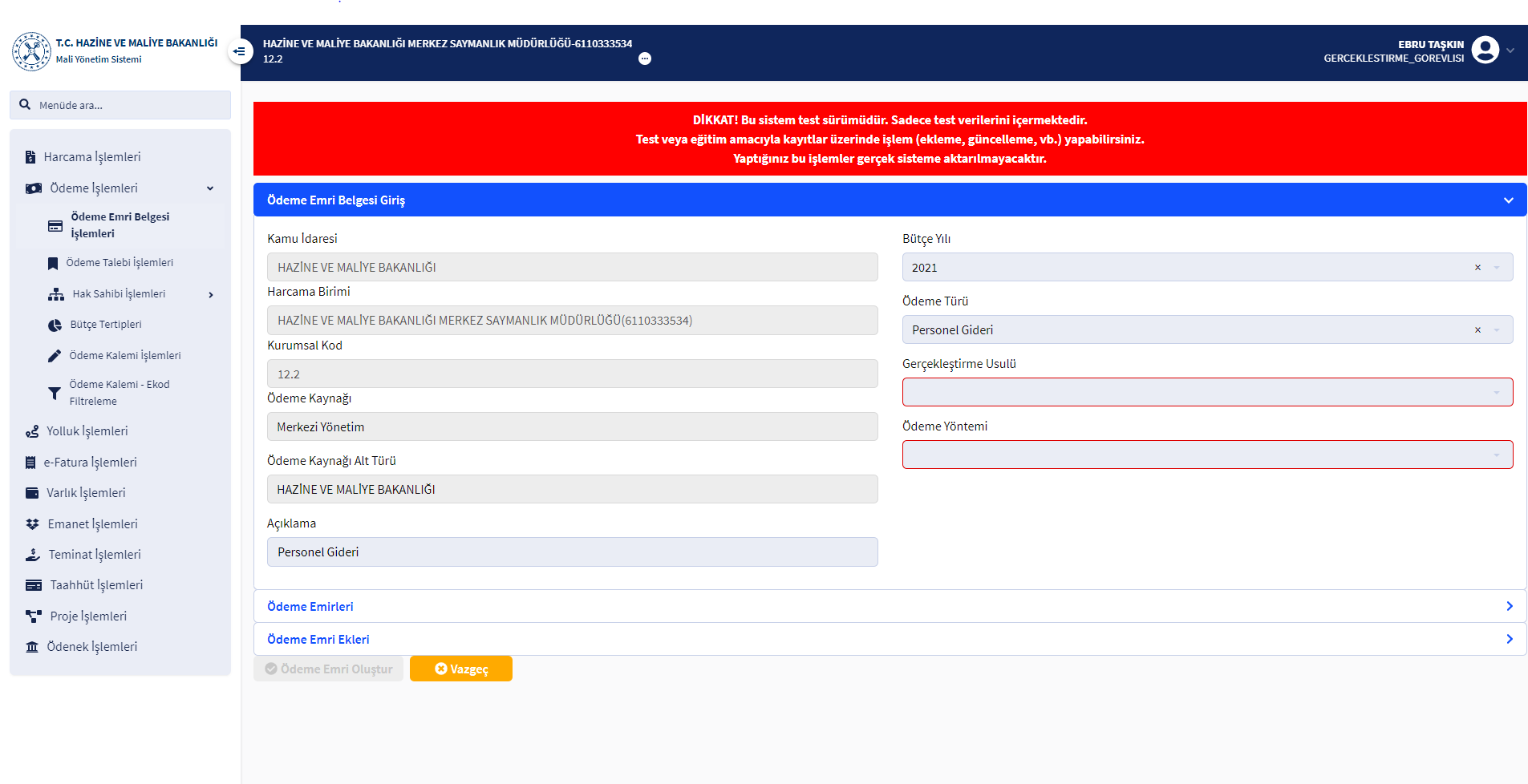
Task: Click the bank icon for Ödenek İşlemleri
Action: [32, 647]
